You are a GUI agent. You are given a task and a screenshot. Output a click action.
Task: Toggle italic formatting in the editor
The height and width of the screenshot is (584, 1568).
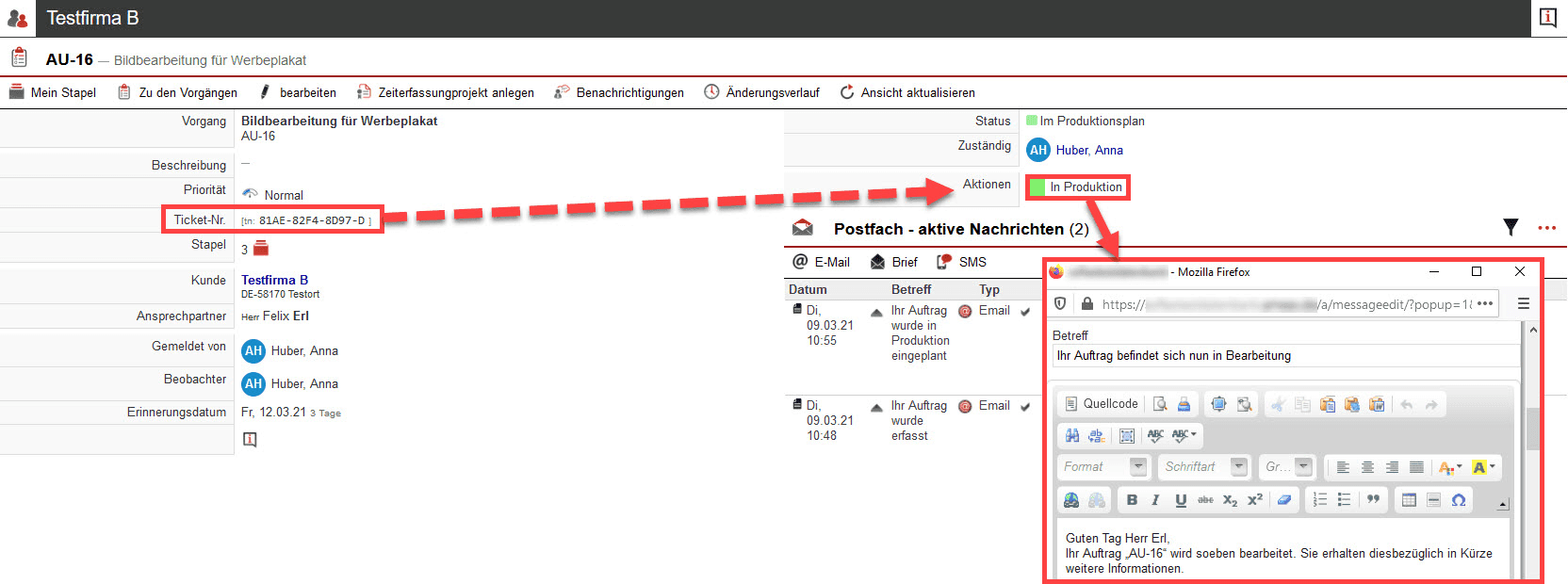tap(1155, 500)
